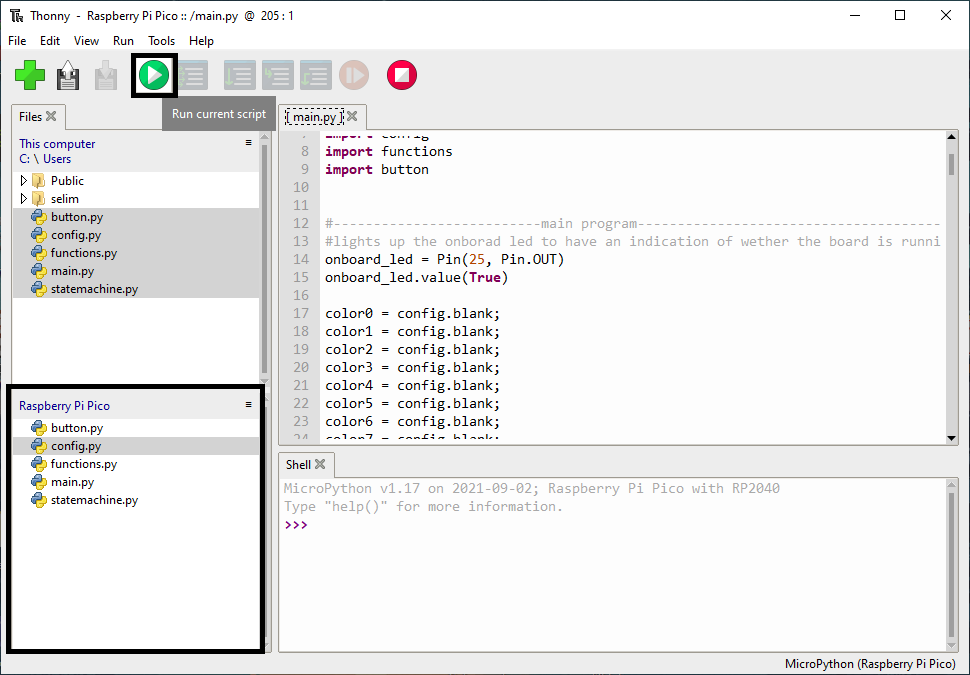Screen dimensions: 970x675
Task: Click the Resume debugging icon
Action: click(354, 75)
